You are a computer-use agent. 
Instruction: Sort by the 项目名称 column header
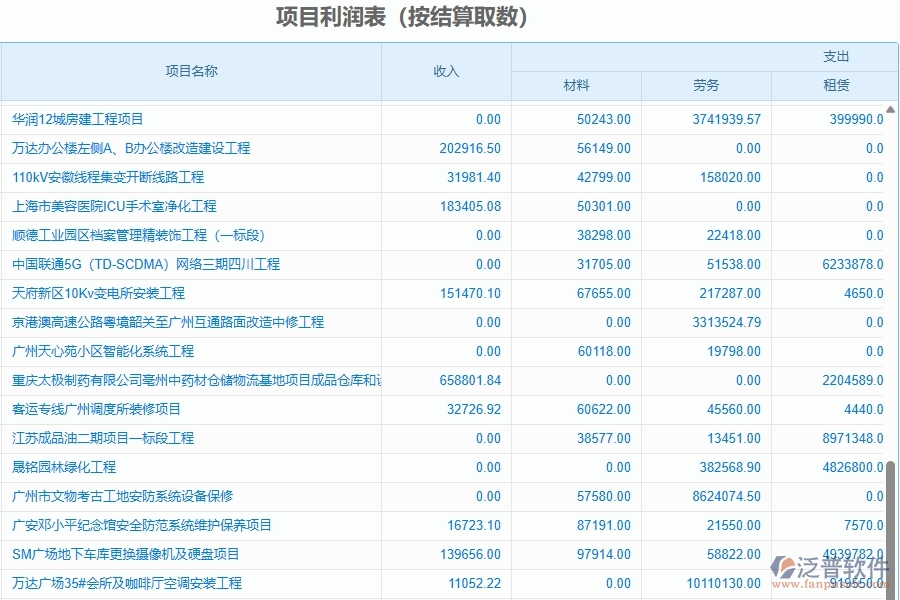click(192, 72)
